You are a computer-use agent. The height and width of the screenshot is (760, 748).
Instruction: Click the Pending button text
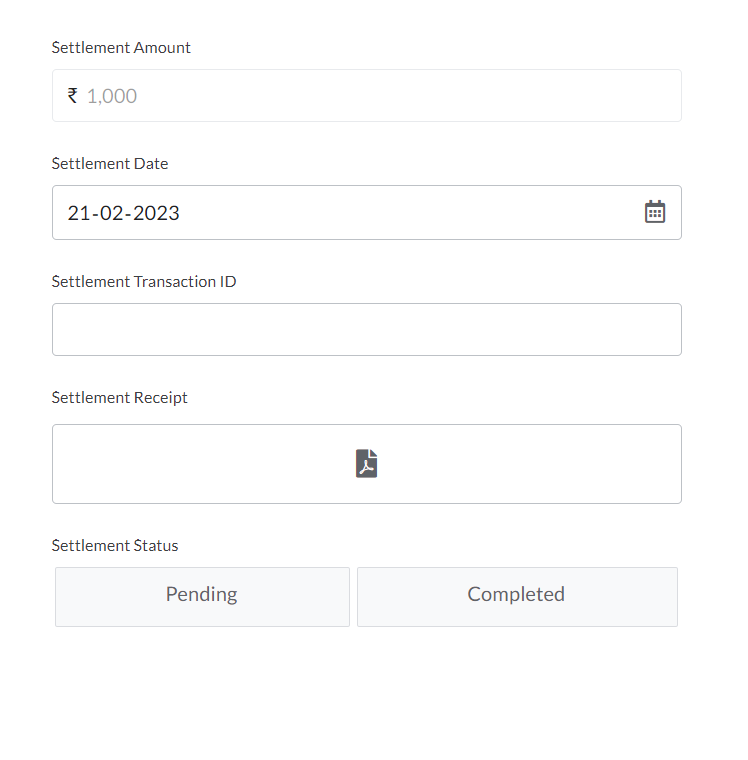coord(202,595)
